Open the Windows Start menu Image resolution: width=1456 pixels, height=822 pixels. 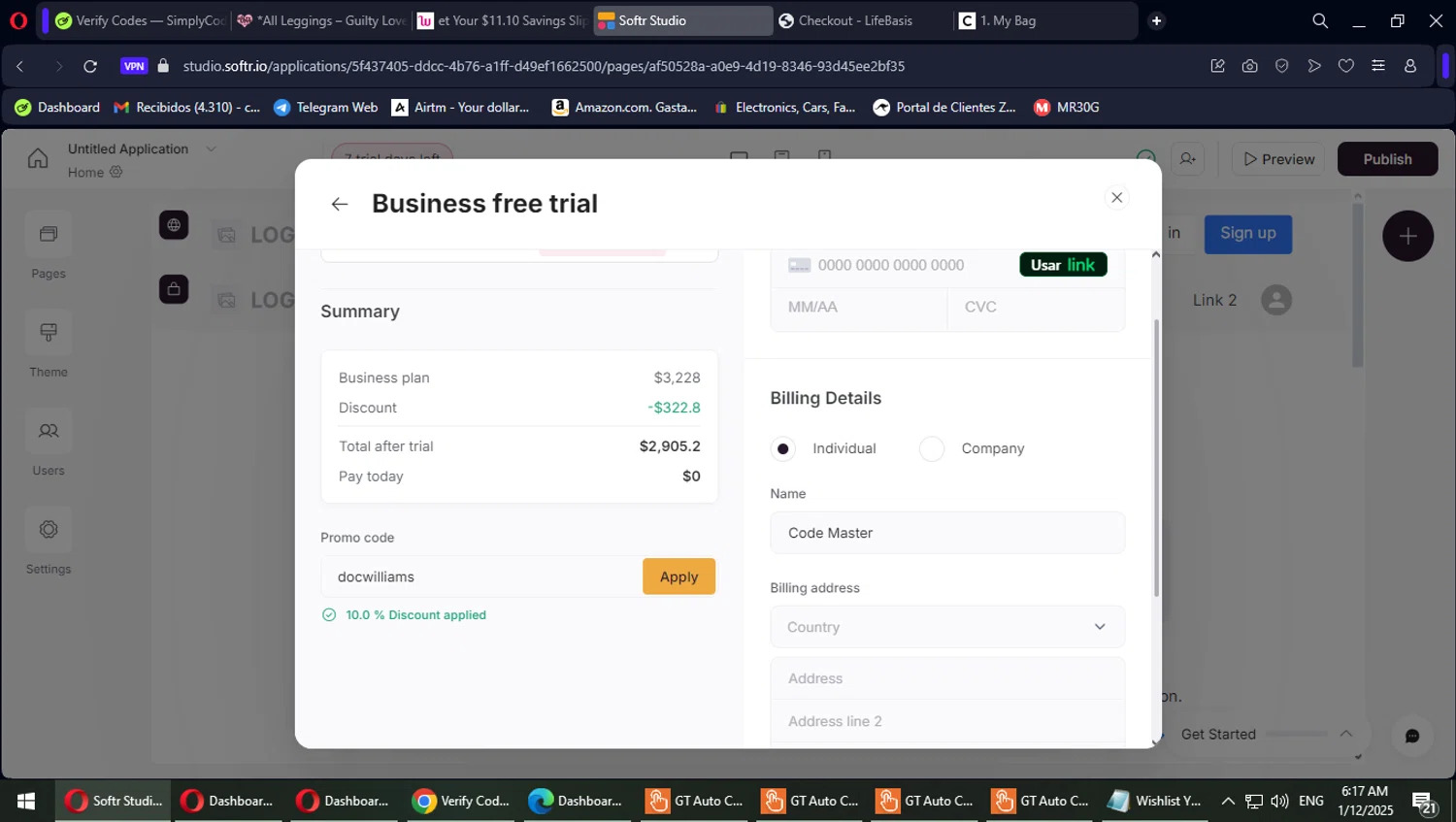coord(26,801)
